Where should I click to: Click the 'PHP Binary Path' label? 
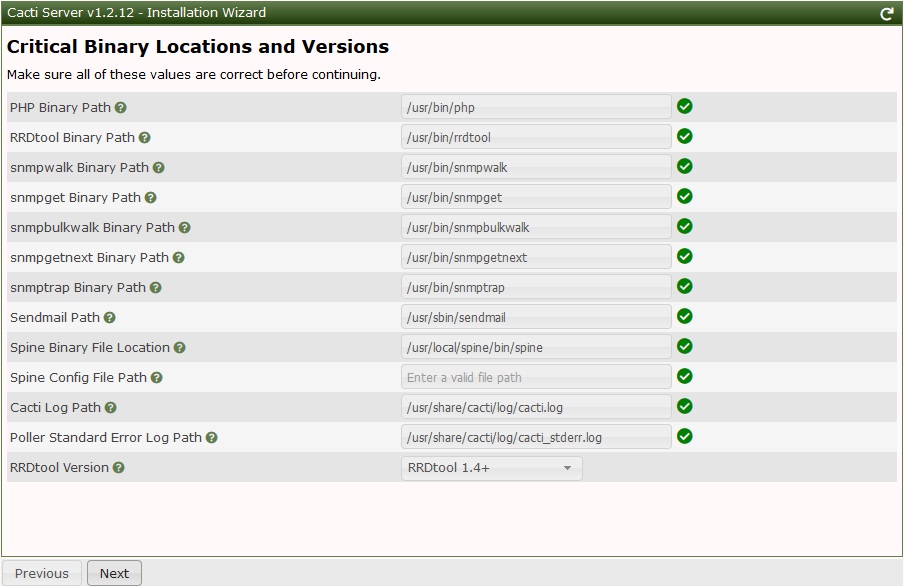click(x=60, y=108)
